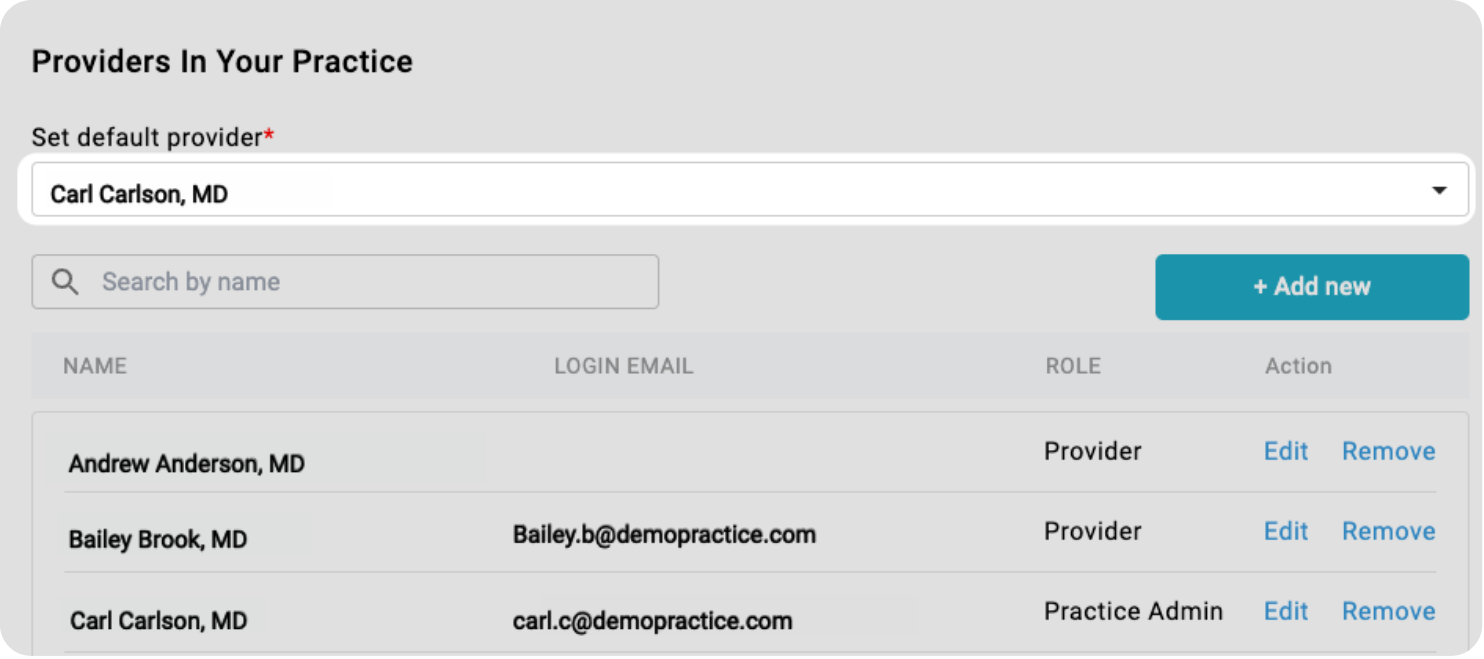Screen dimensions: 1484x659
Task: Select the Bailey Brook, MD row name
Action: (158, 540)
